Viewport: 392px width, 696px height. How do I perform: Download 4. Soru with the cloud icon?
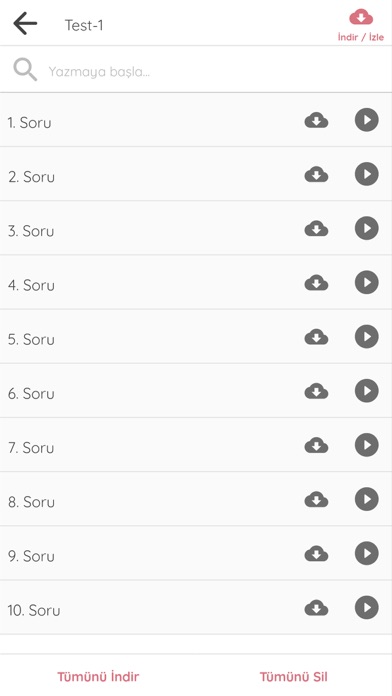pos(316,283)
